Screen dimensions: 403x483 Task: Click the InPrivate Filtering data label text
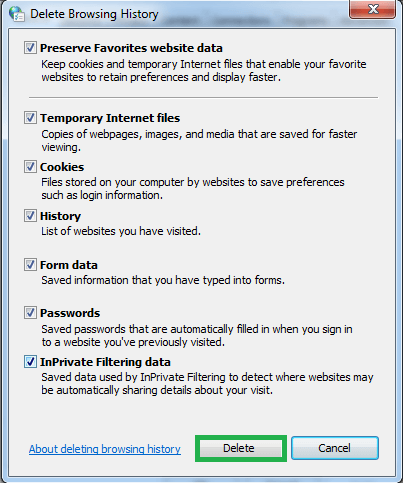105,362
